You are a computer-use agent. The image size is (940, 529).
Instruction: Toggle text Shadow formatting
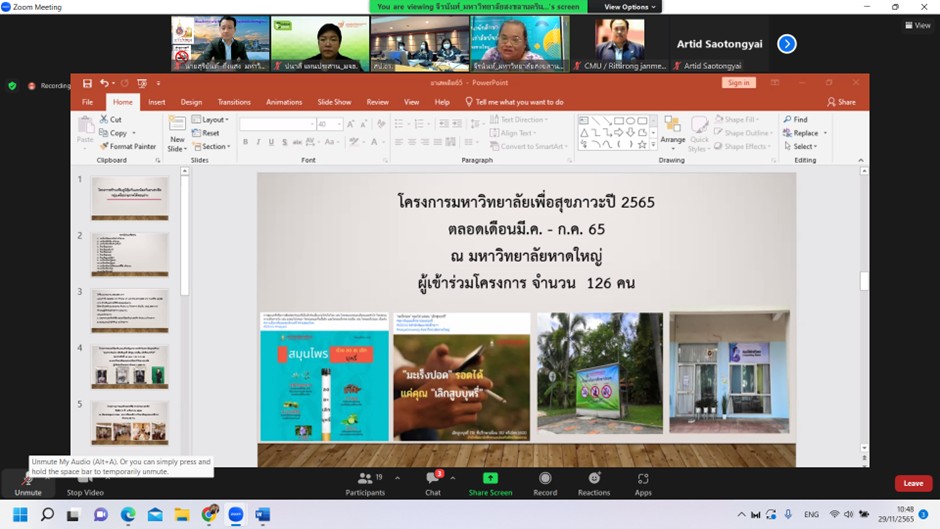pos(284,142)
